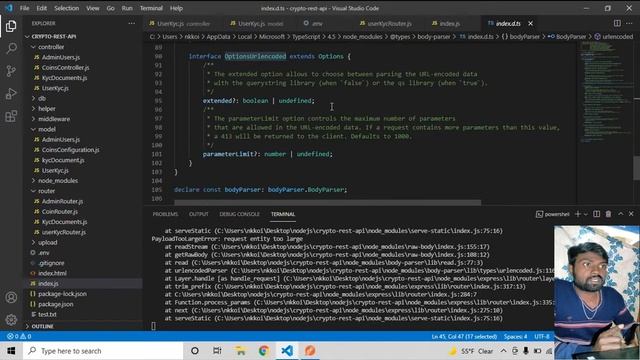640x360 pixels.
Task: Click the Spaces: 4 indentation status item
Action: [x=515, y=336]
